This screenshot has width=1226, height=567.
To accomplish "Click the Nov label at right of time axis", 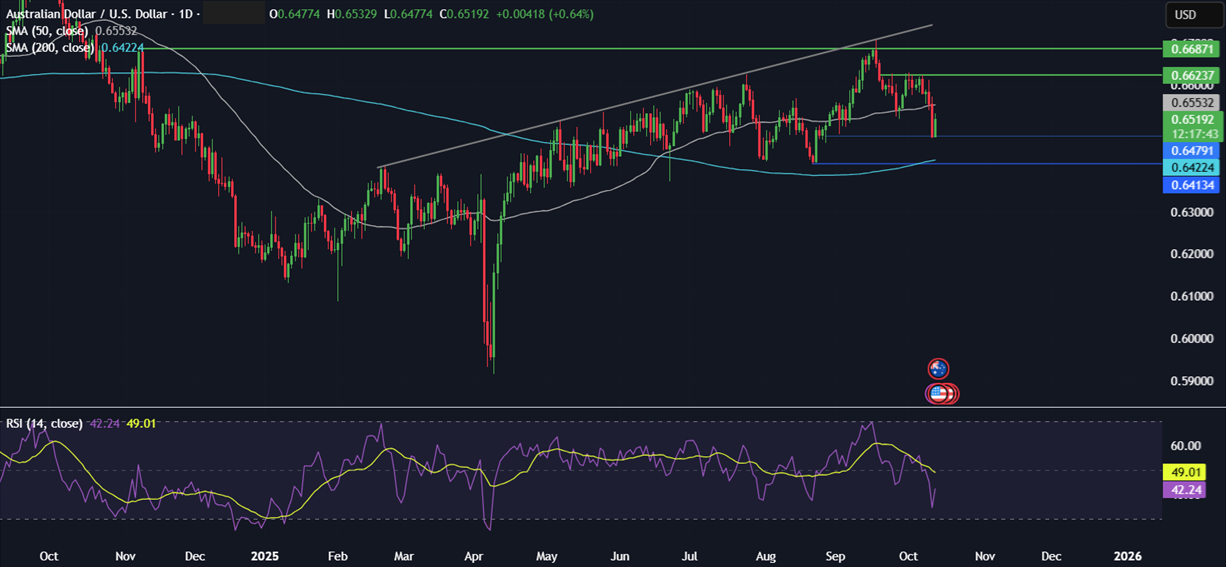I will 985,555.
